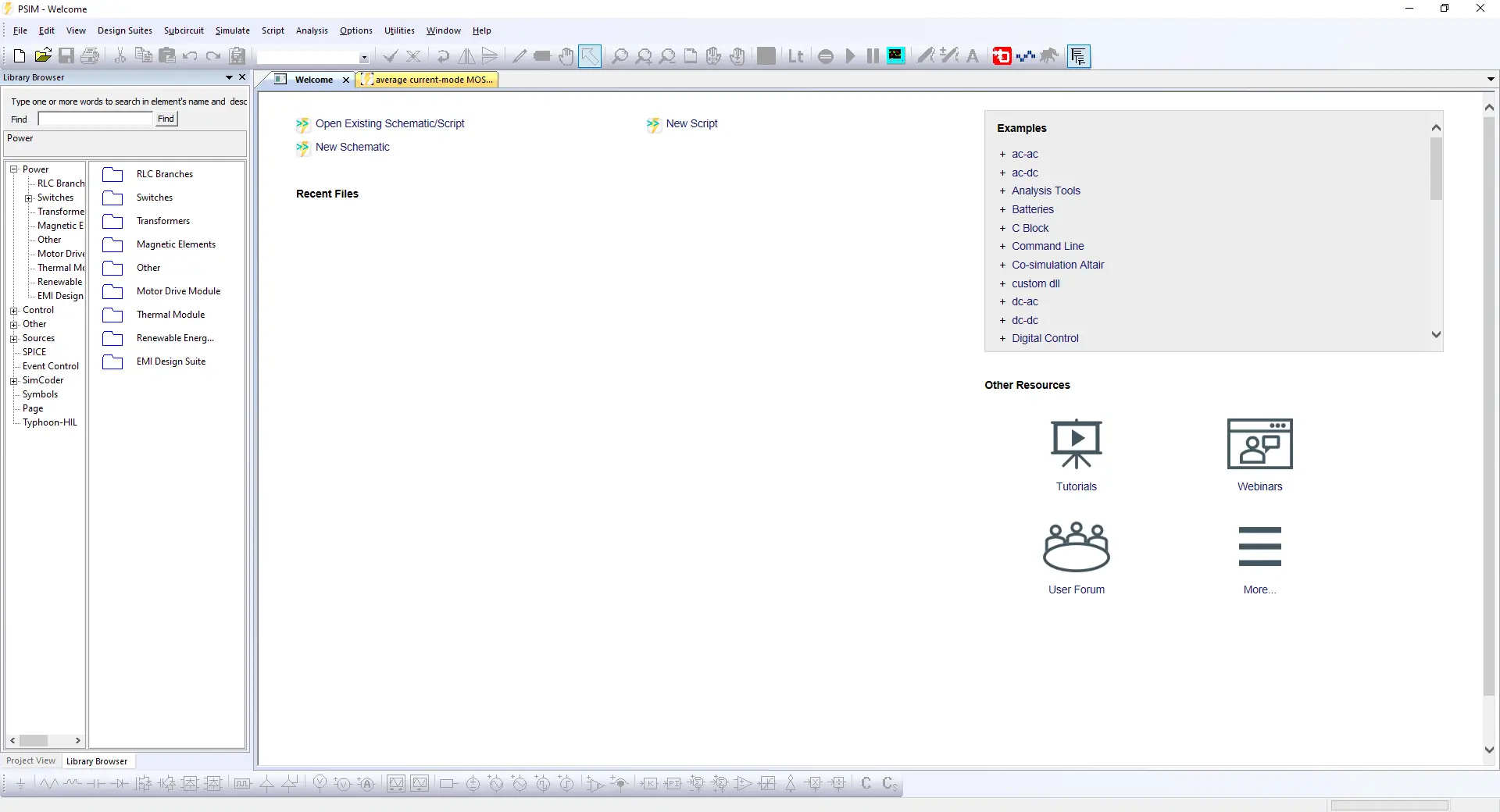Click the New Script link
The image size is (1500, 812).
click(691, 123)
